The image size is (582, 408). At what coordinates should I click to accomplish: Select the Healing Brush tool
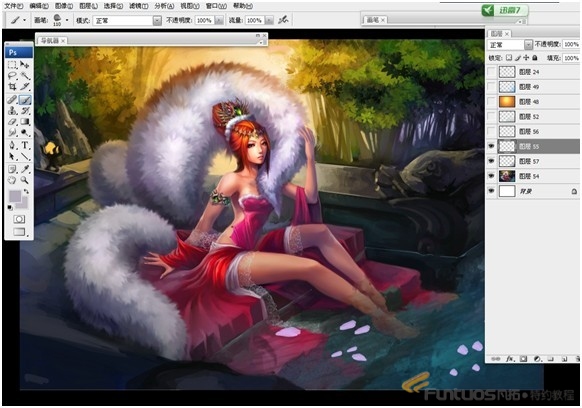coord(13,99)
